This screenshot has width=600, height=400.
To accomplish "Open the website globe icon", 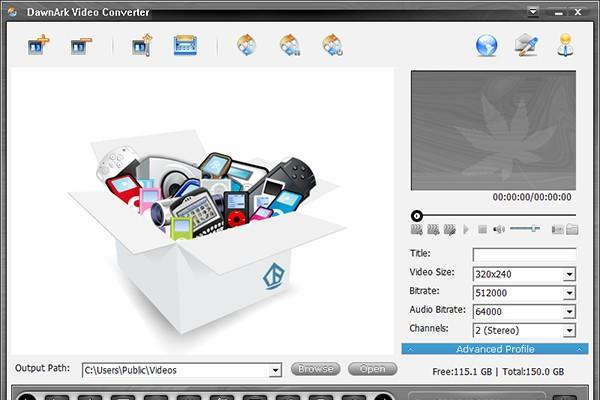I will click(486, 46).
